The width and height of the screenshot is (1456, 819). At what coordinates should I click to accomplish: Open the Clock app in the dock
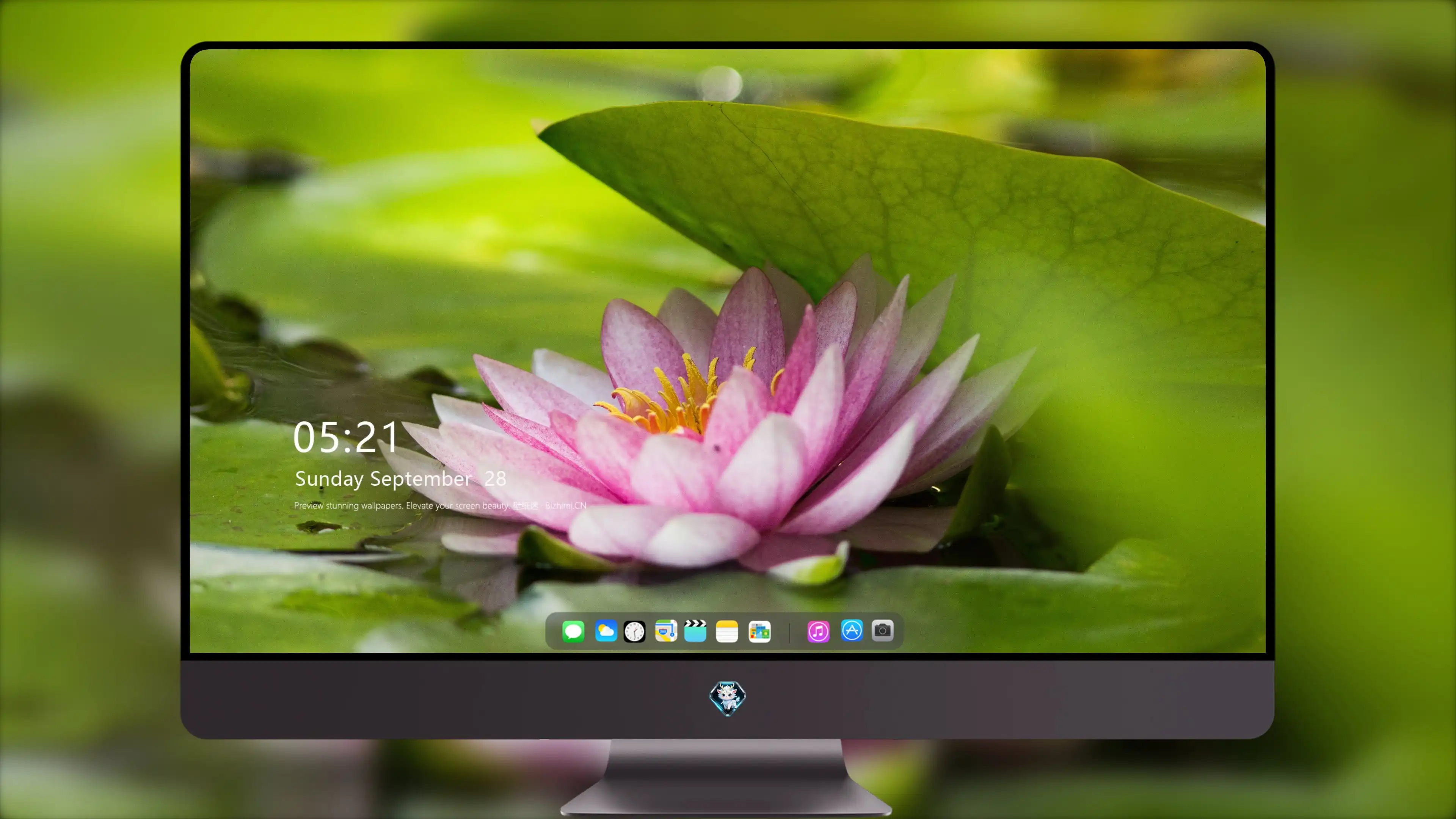coord(634,631)
